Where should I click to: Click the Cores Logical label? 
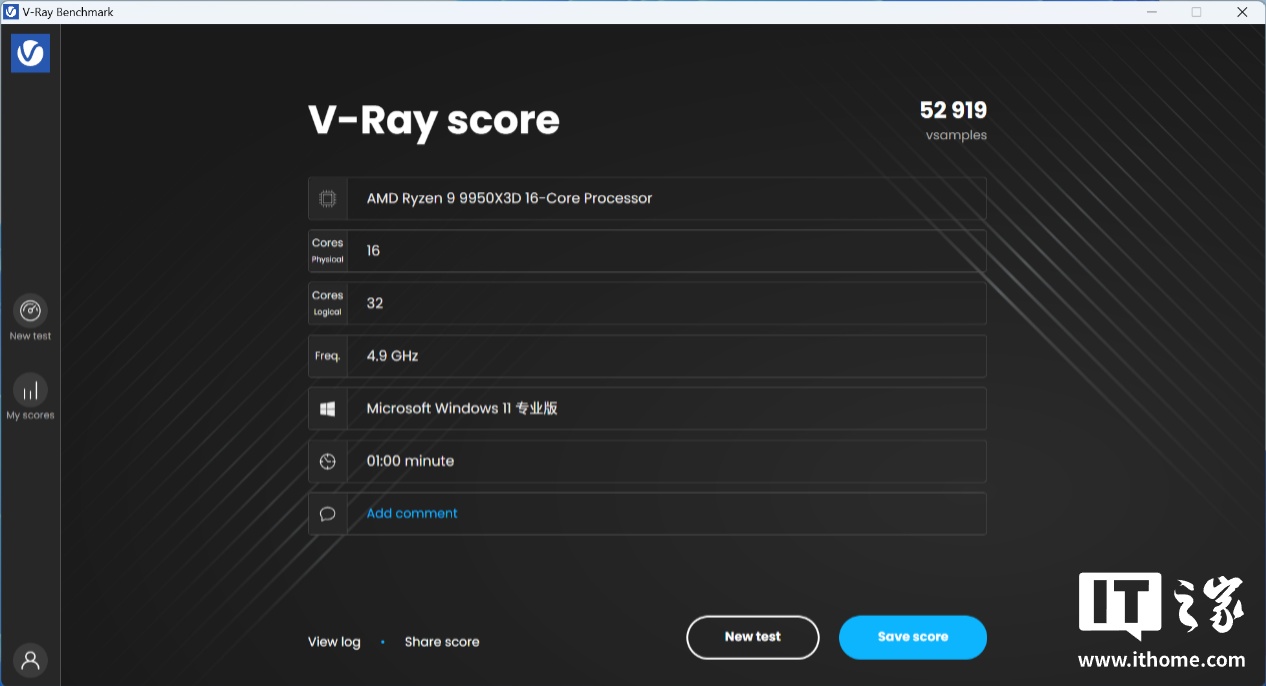[327, 303]
